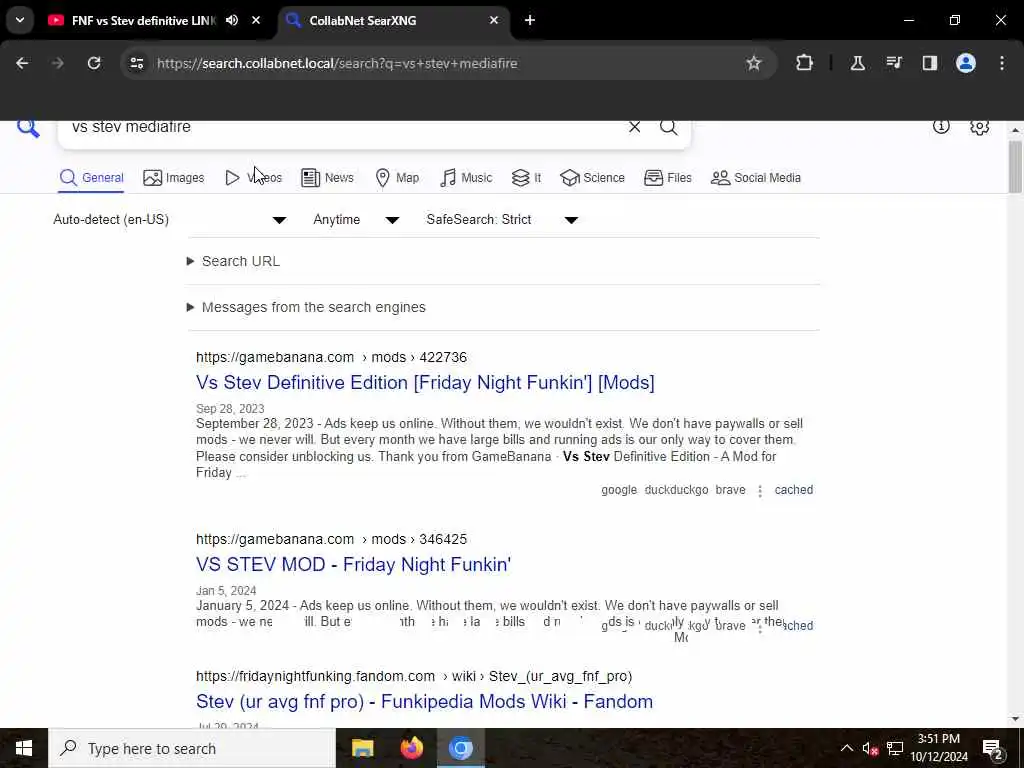Open File Explorer from taskbar
Screen dimensions: 1024x768
click(362, 748)
